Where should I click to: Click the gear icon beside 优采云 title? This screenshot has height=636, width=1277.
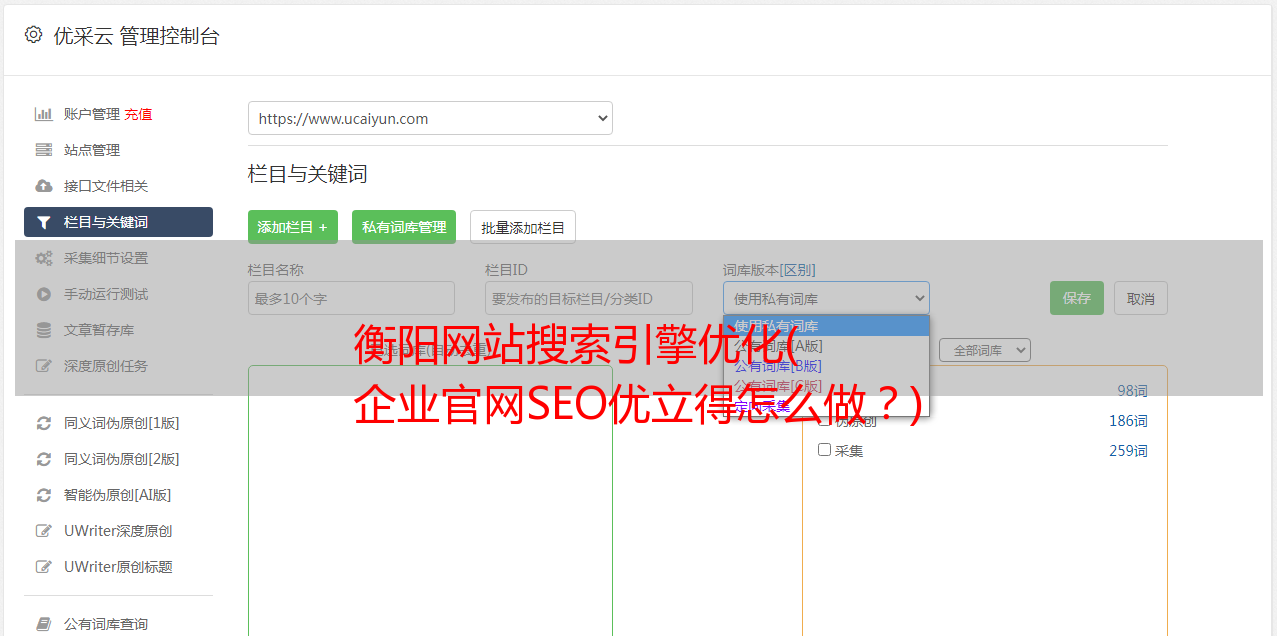(x=33, y=35)
